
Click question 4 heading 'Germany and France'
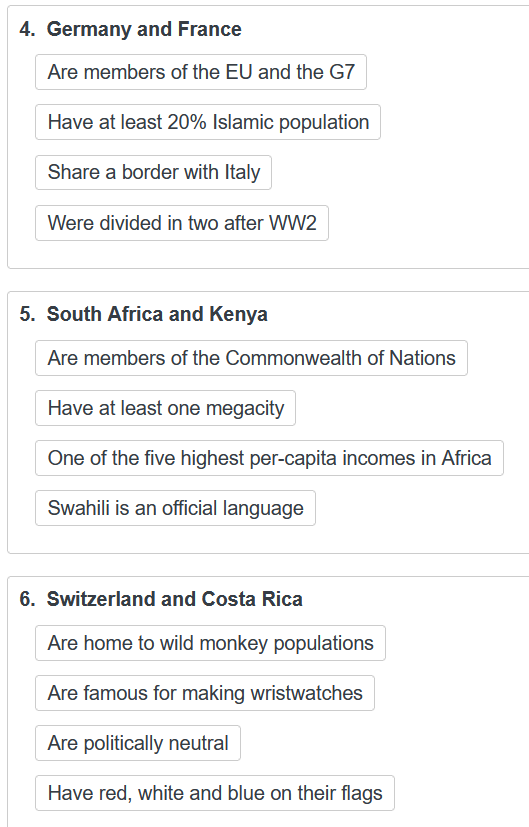pos(144,29)
